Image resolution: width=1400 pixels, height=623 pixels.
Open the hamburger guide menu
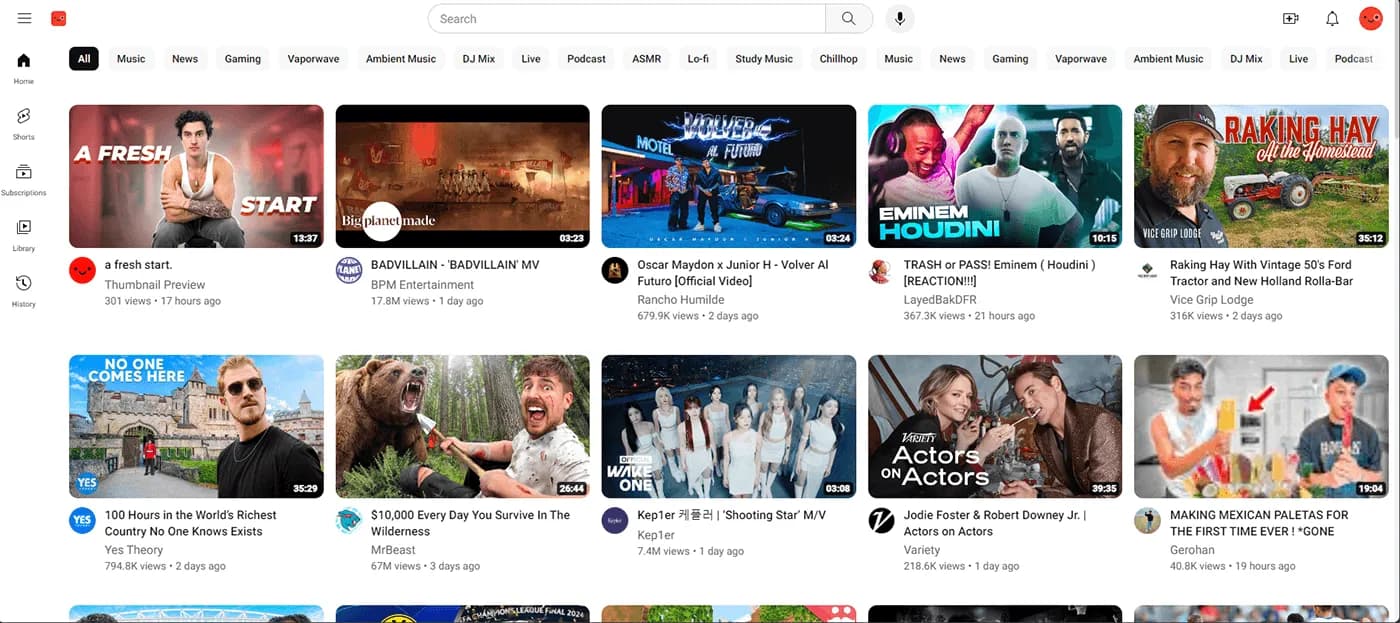25,18
